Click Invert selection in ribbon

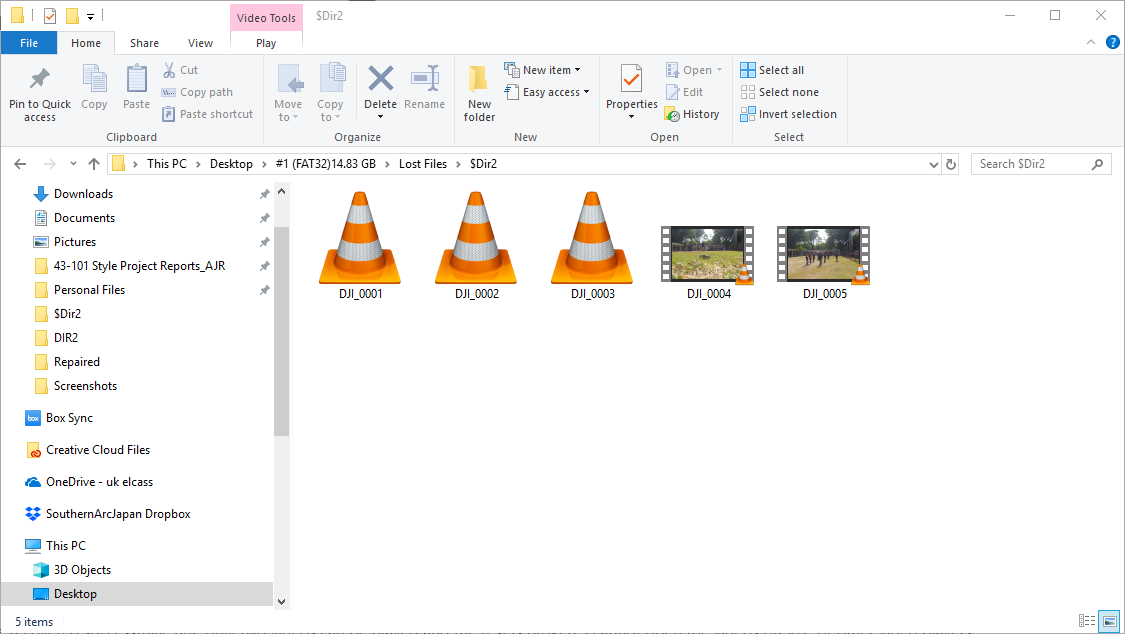(788, 114)
